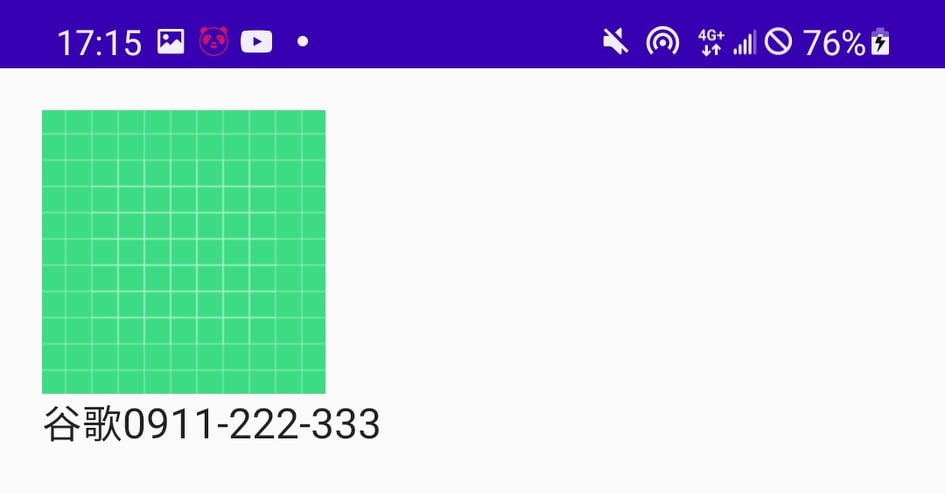Tap the do-not-disturb circle icon
Viewport: 945px width, 494px height.
coord(778,42)
